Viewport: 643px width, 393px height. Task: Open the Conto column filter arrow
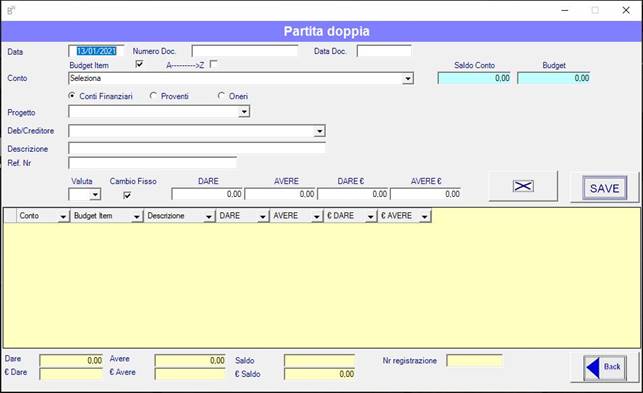[64, 216]
